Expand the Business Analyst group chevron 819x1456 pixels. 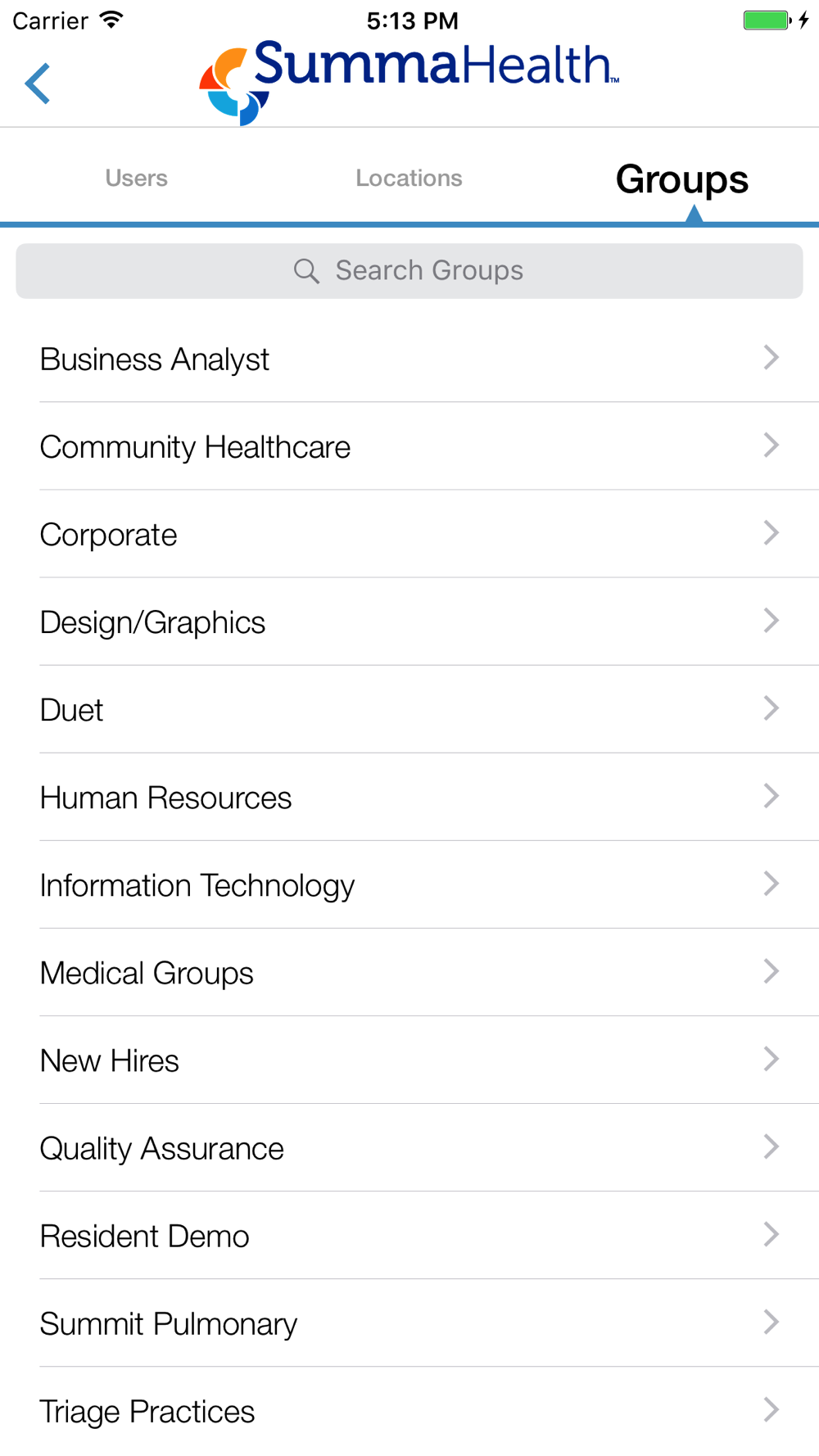pos(771,358)
